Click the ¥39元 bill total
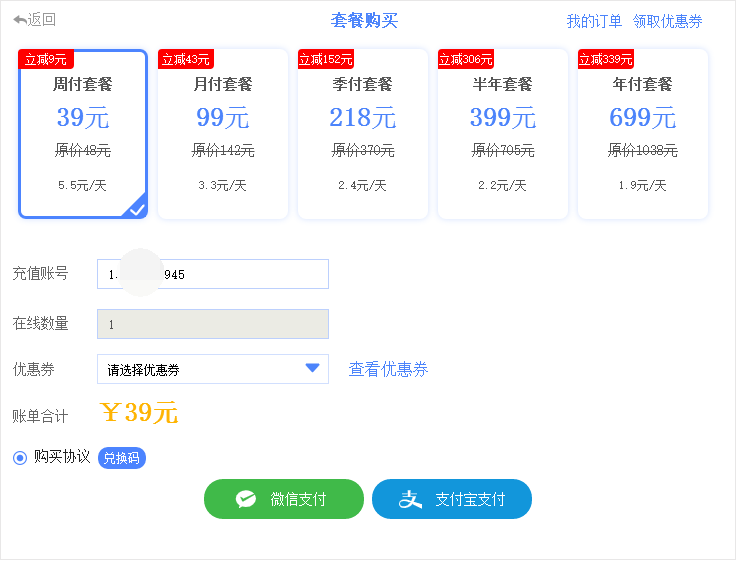This screenshot has height=562, width=736. 139,412
